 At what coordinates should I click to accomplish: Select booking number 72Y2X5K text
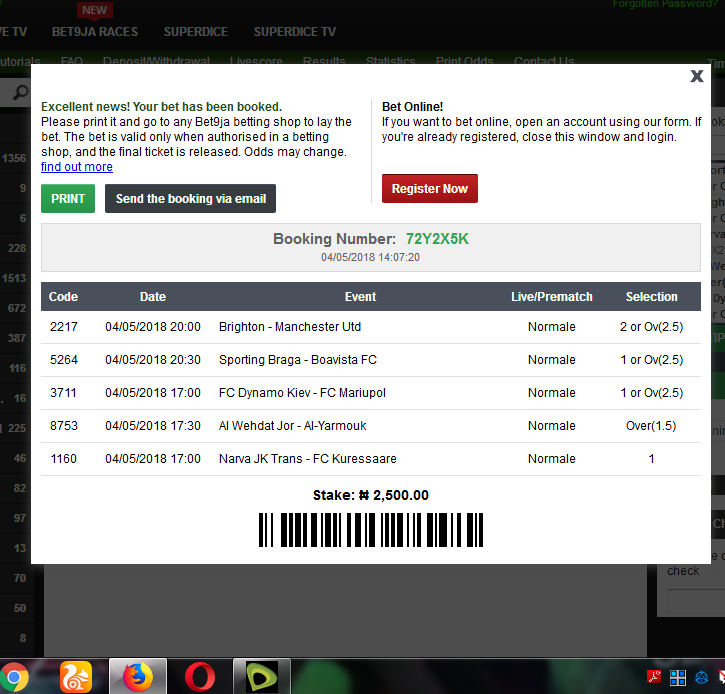437,239
